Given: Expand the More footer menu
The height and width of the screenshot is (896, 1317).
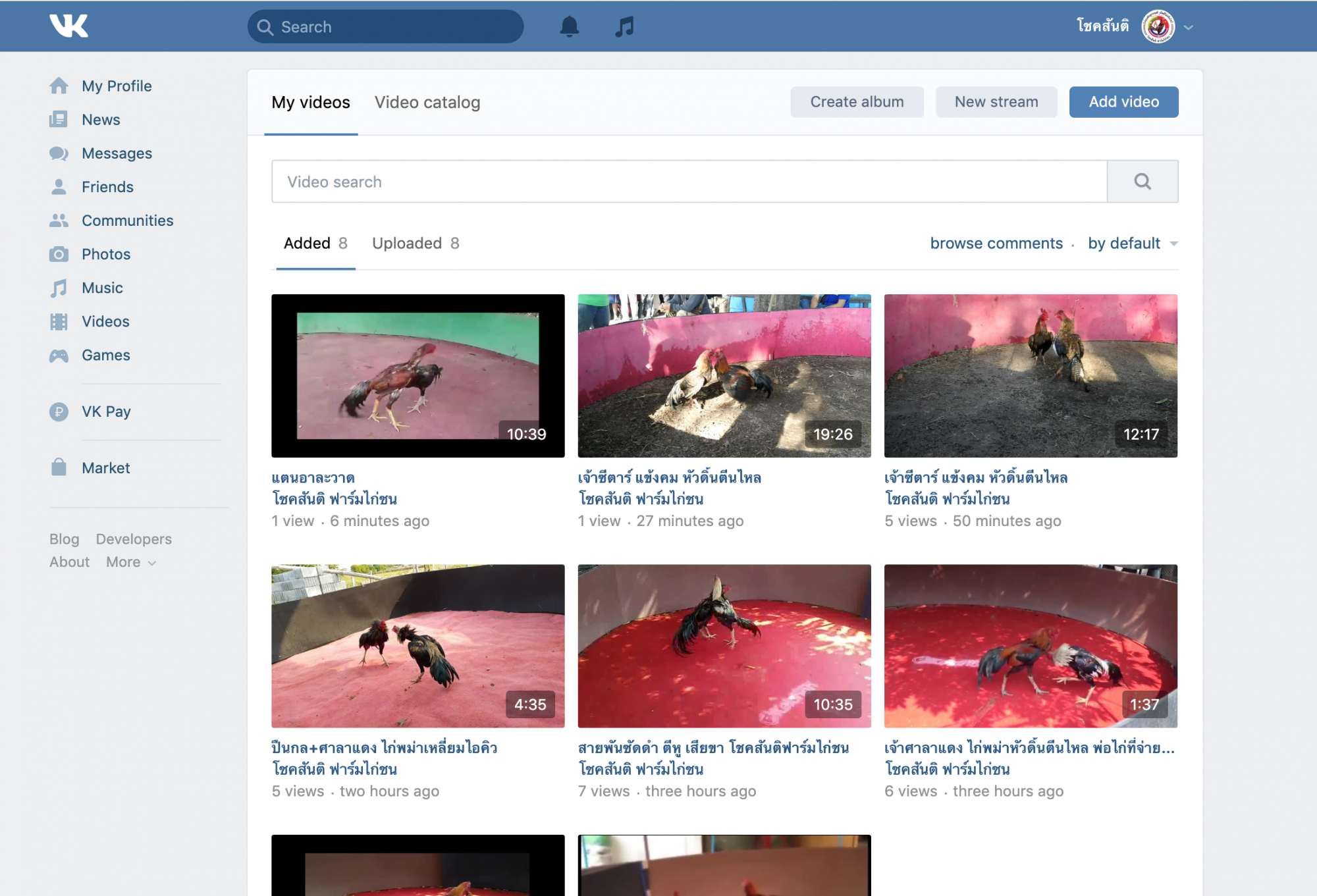Looking at the screenshot, I should tap(130, 562).
